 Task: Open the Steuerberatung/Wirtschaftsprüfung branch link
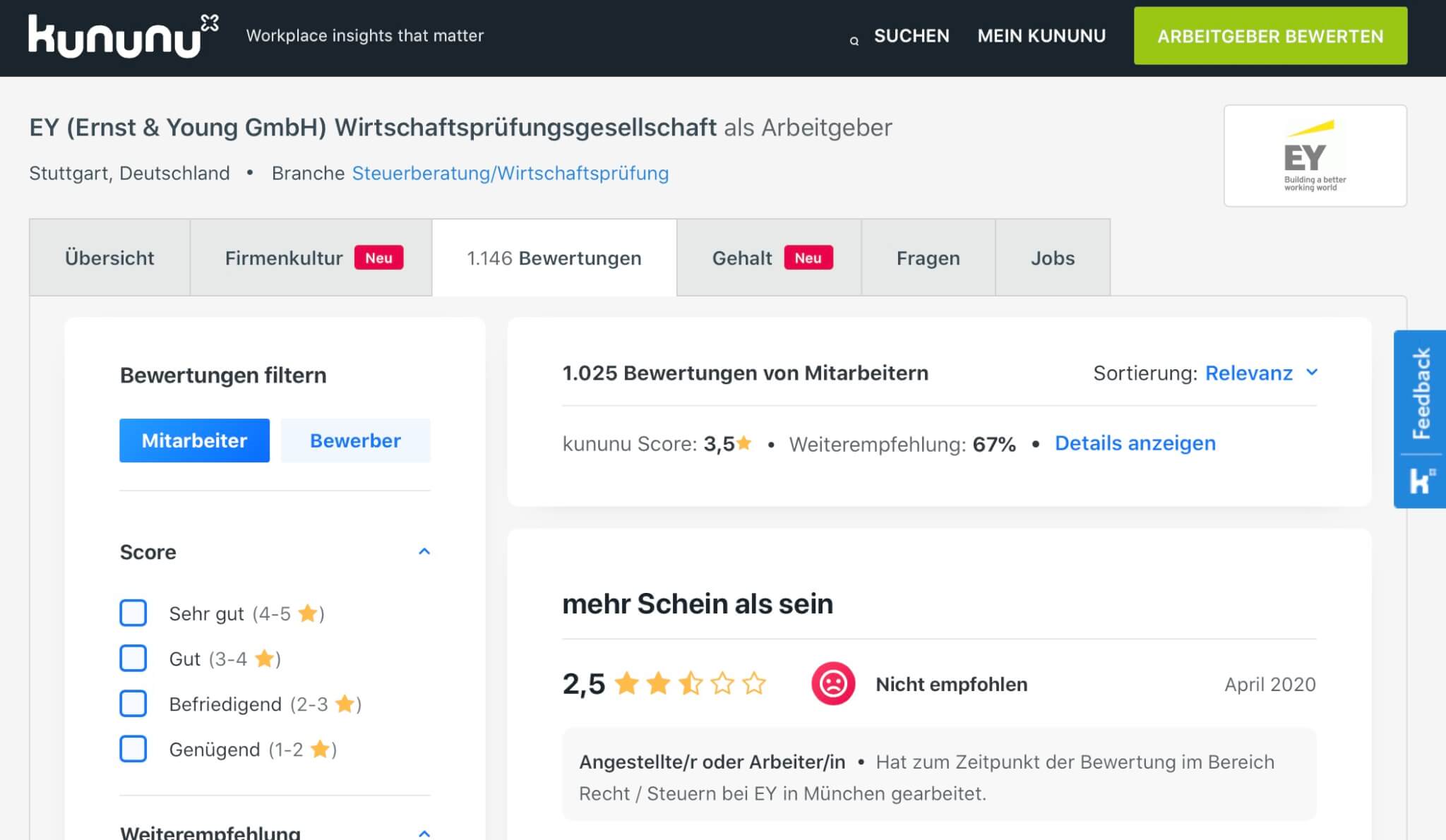pyautogui.click(x=510, y=173)
